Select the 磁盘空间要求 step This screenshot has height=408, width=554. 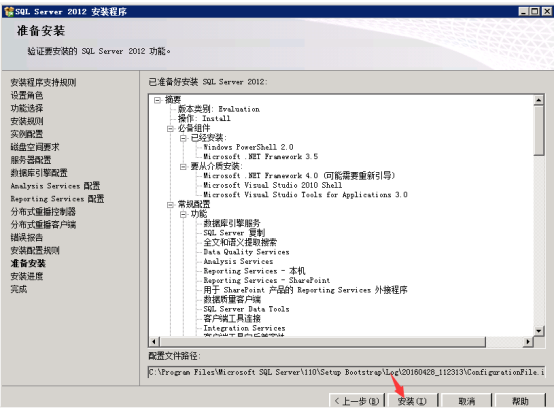tap(35, 147)
